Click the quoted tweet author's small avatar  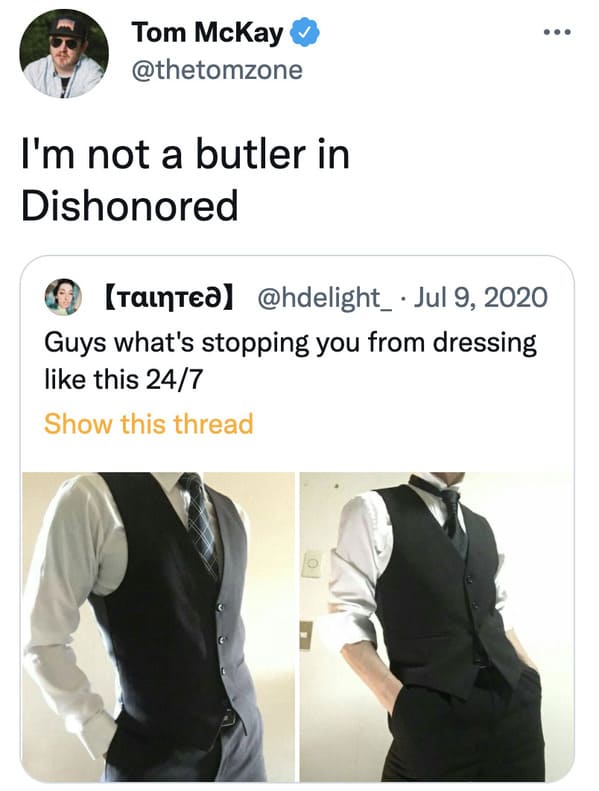coord(63,297)
